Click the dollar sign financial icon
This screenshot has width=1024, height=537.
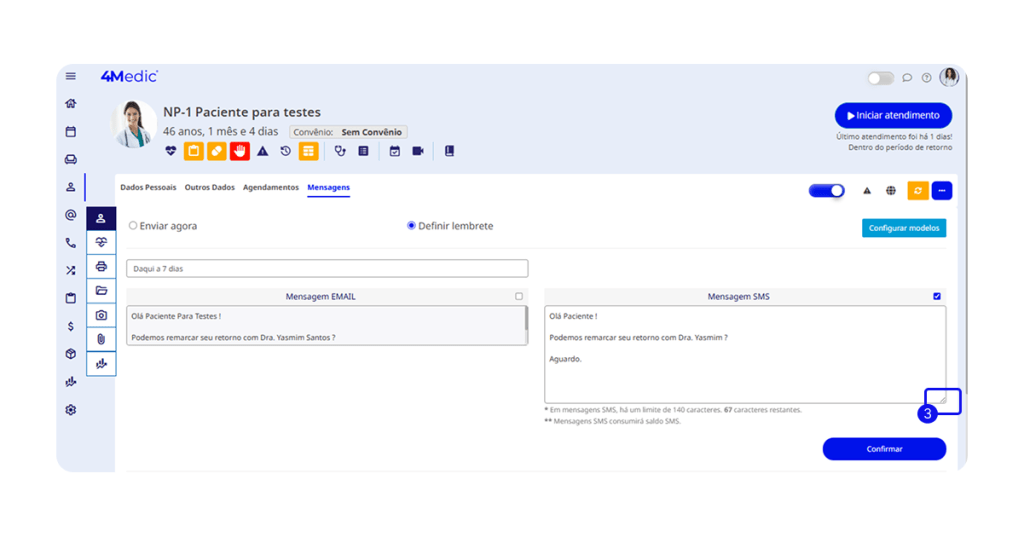71,326
